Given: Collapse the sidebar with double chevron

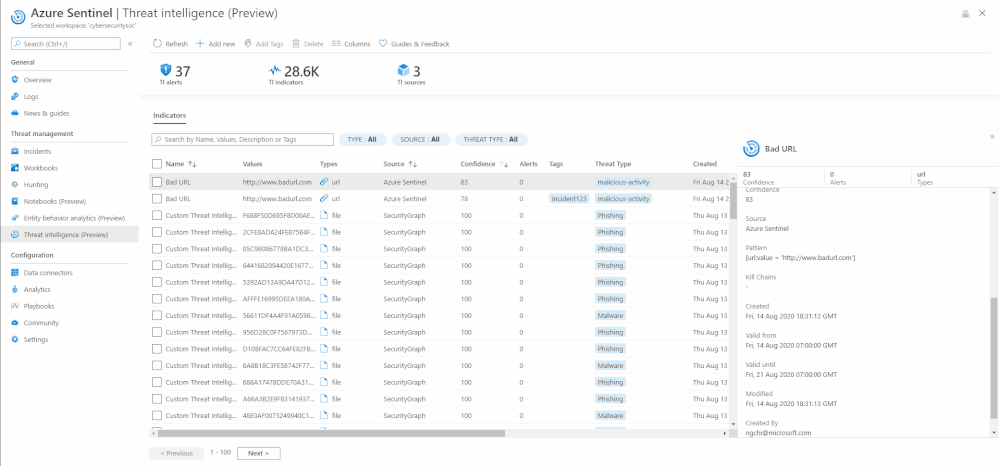Looking at the screenshot, I should 130,43.
